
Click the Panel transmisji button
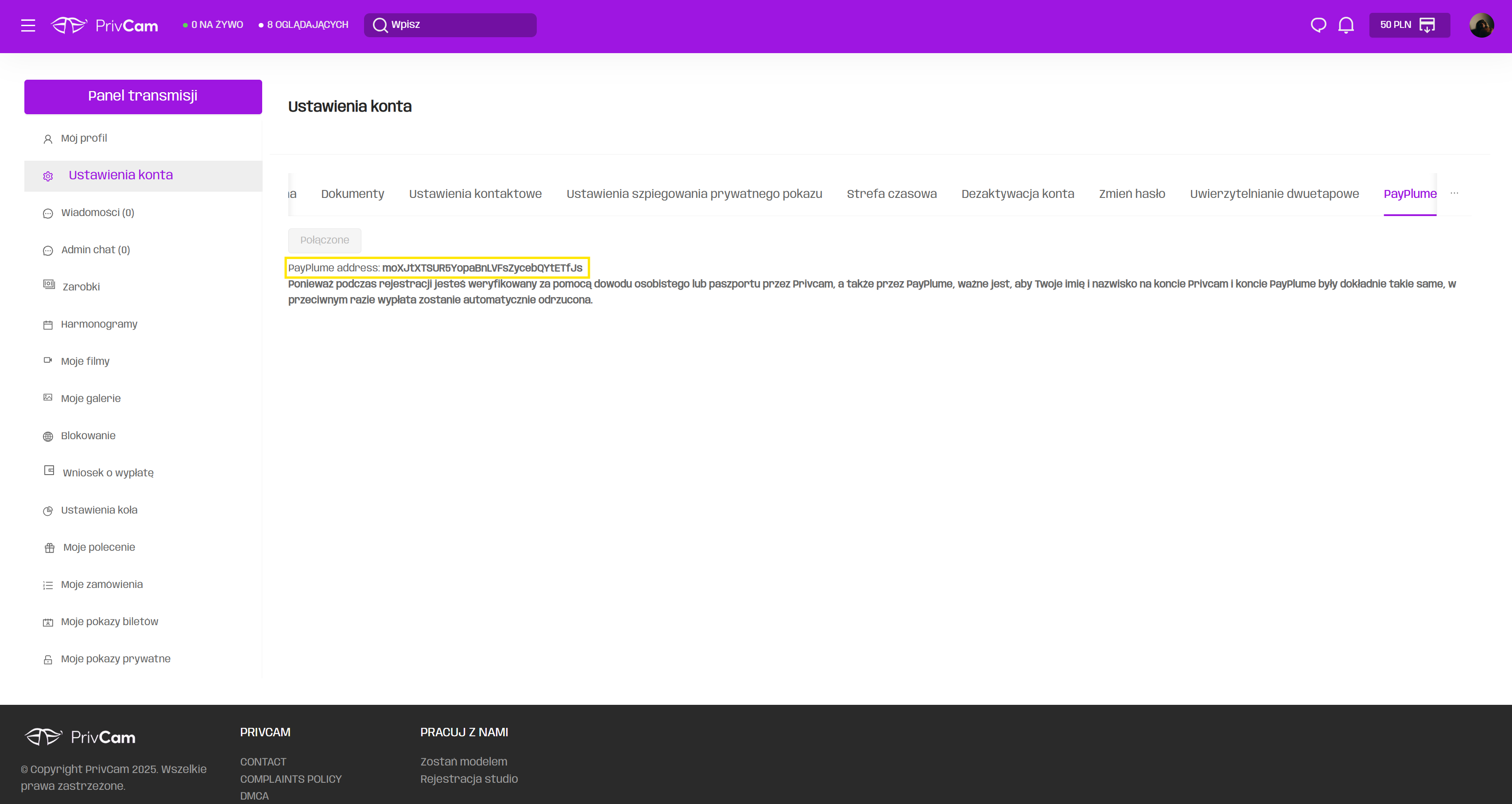click(143, 96)
